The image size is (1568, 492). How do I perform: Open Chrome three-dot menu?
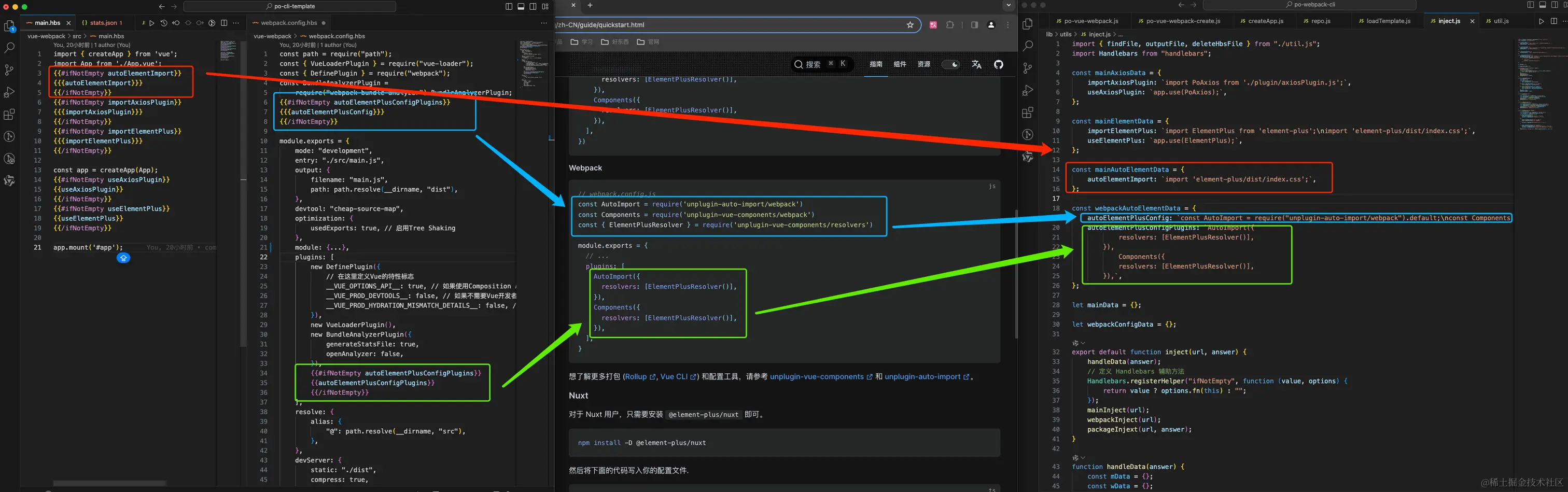[x=1008, y=25]
